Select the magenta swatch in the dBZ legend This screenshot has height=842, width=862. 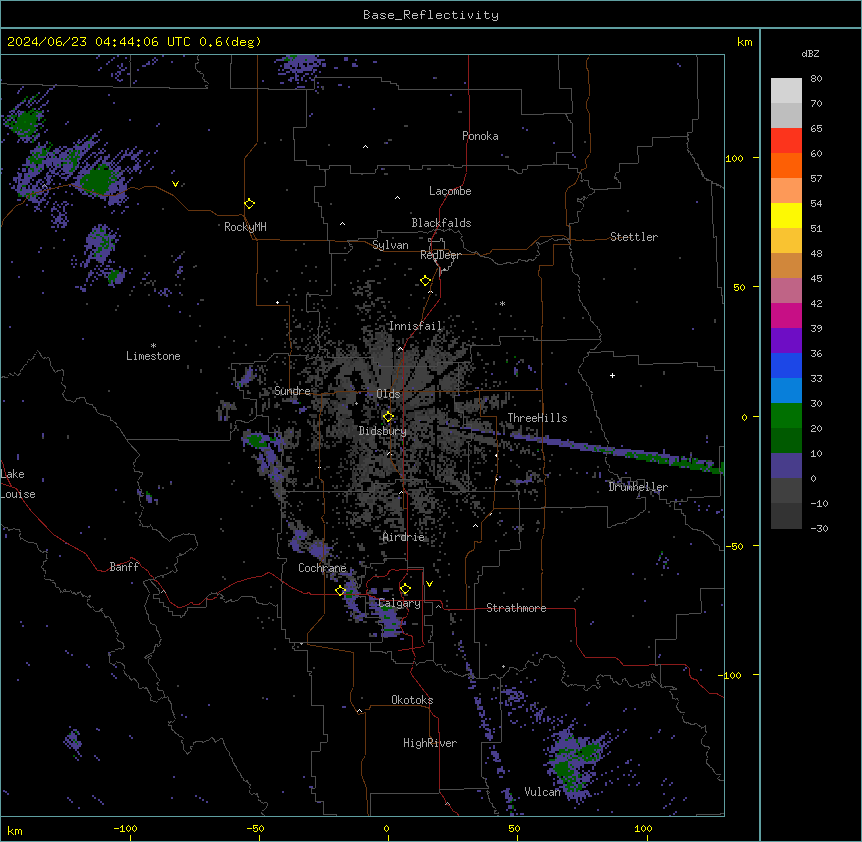[786, 315]
